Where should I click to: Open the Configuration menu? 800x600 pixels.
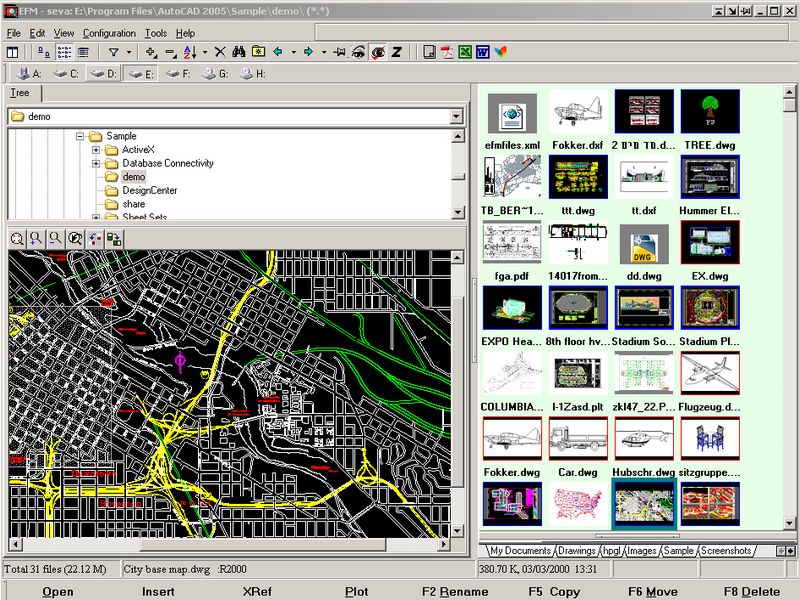(x=109, y=33)
